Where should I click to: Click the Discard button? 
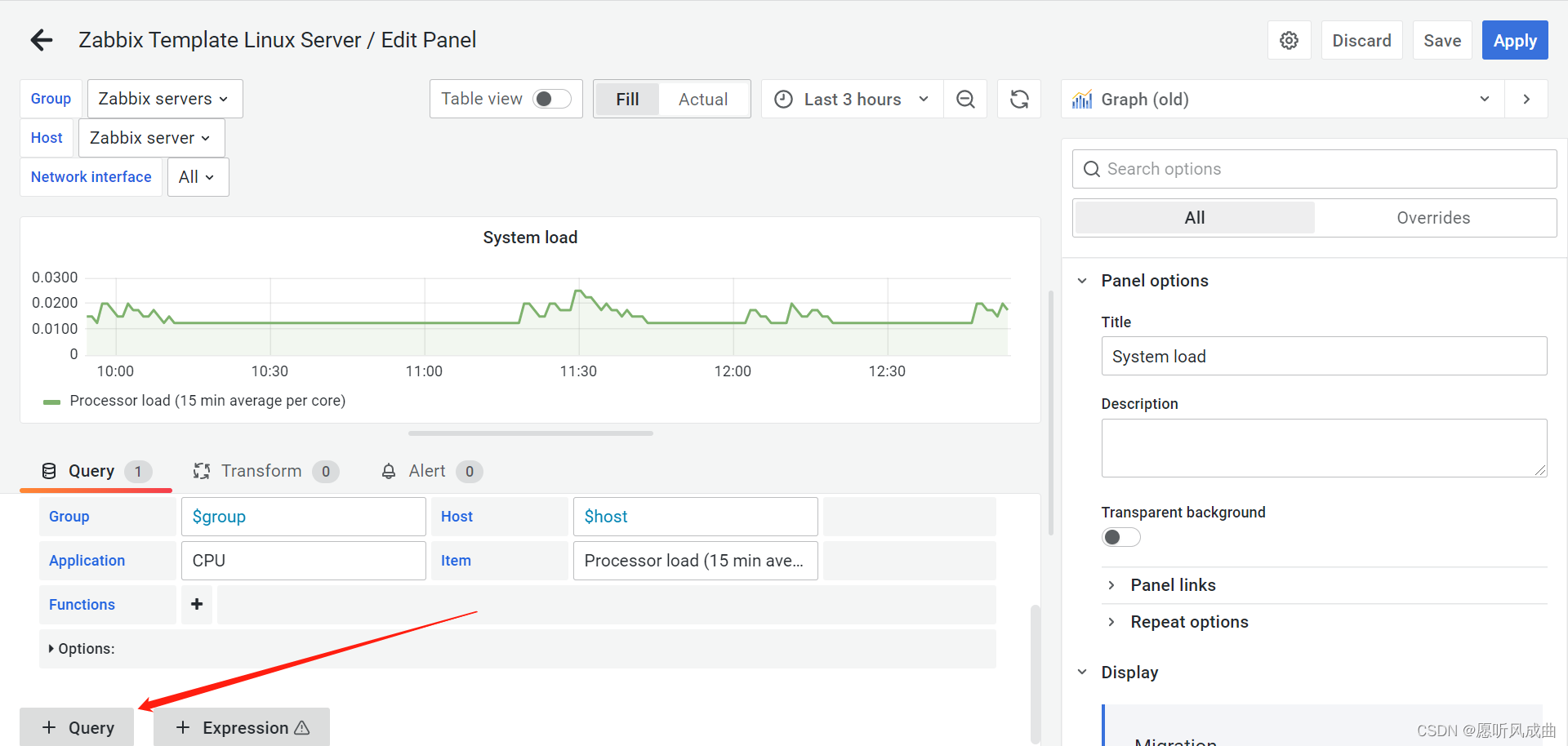coord(1361,40)
